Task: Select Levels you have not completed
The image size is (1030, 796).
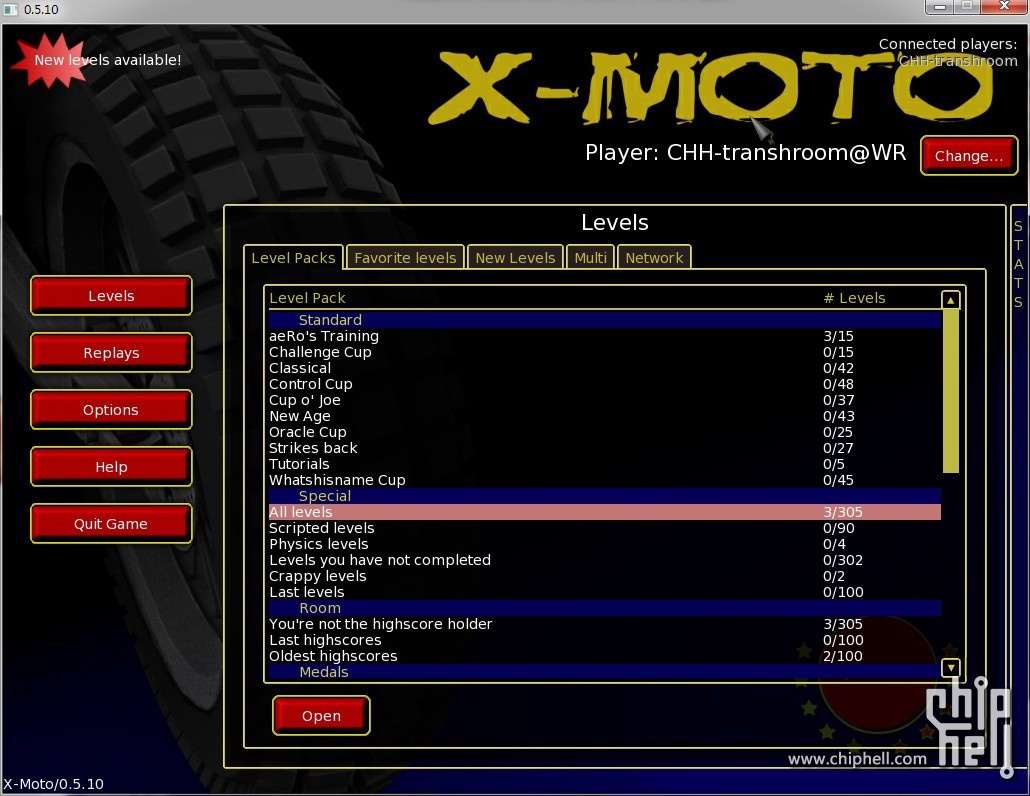Action: pyautogui.click(x=604, y=560)
